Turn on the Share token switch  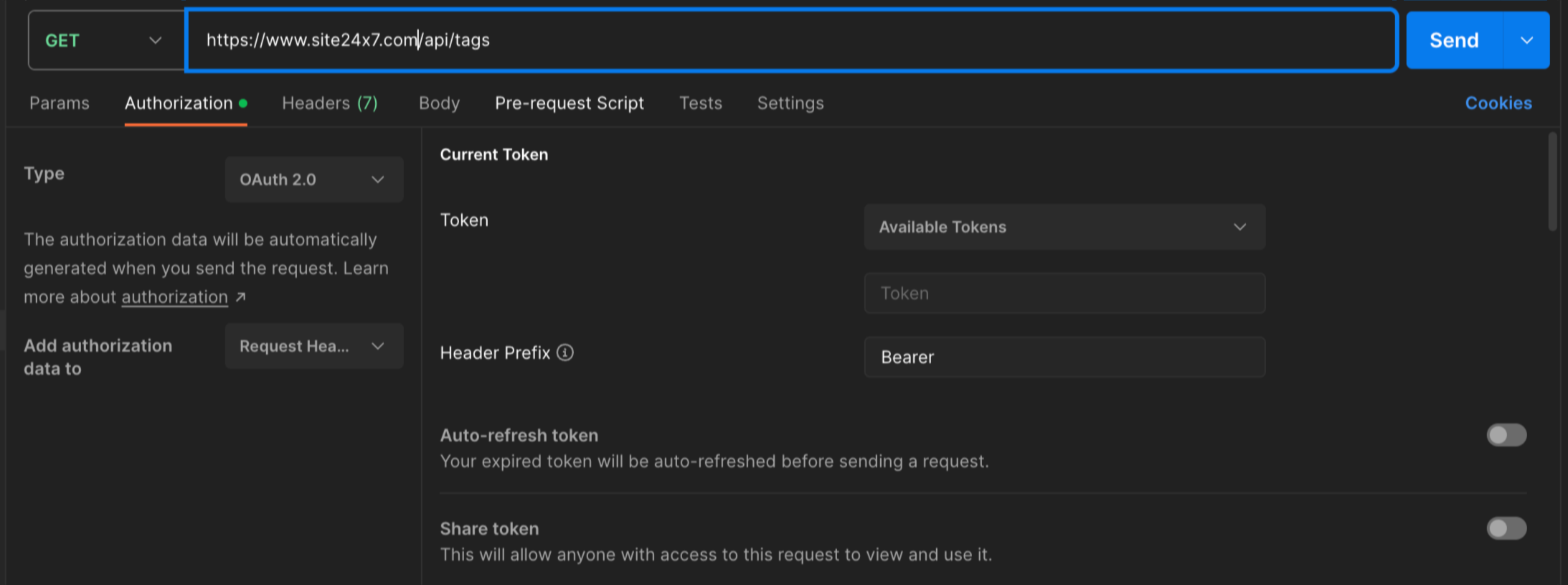pos(1506,528)
